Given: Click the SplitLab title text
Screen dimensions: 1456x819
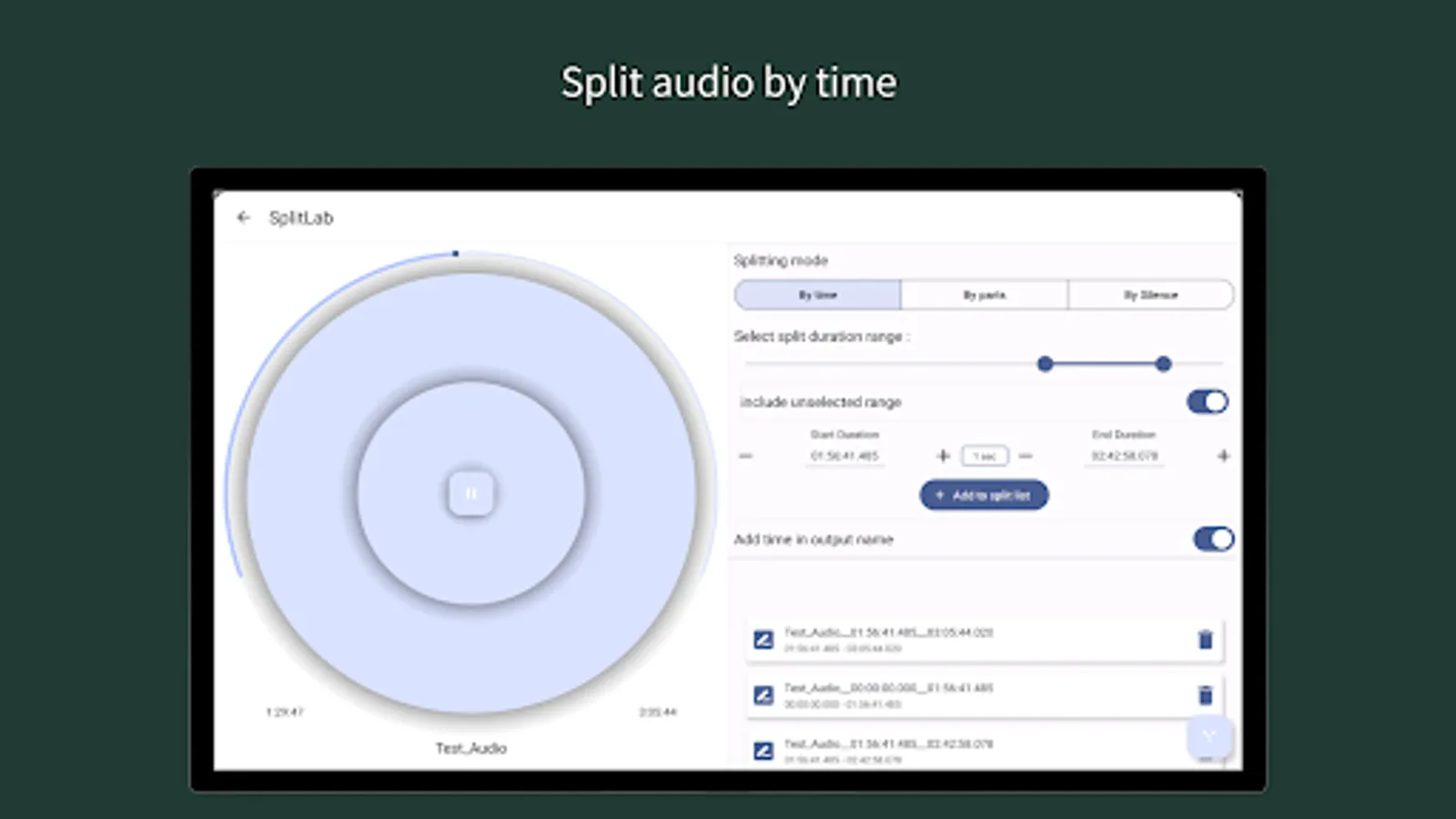Looking at the screenshot, I should click(x=301, y=217).
